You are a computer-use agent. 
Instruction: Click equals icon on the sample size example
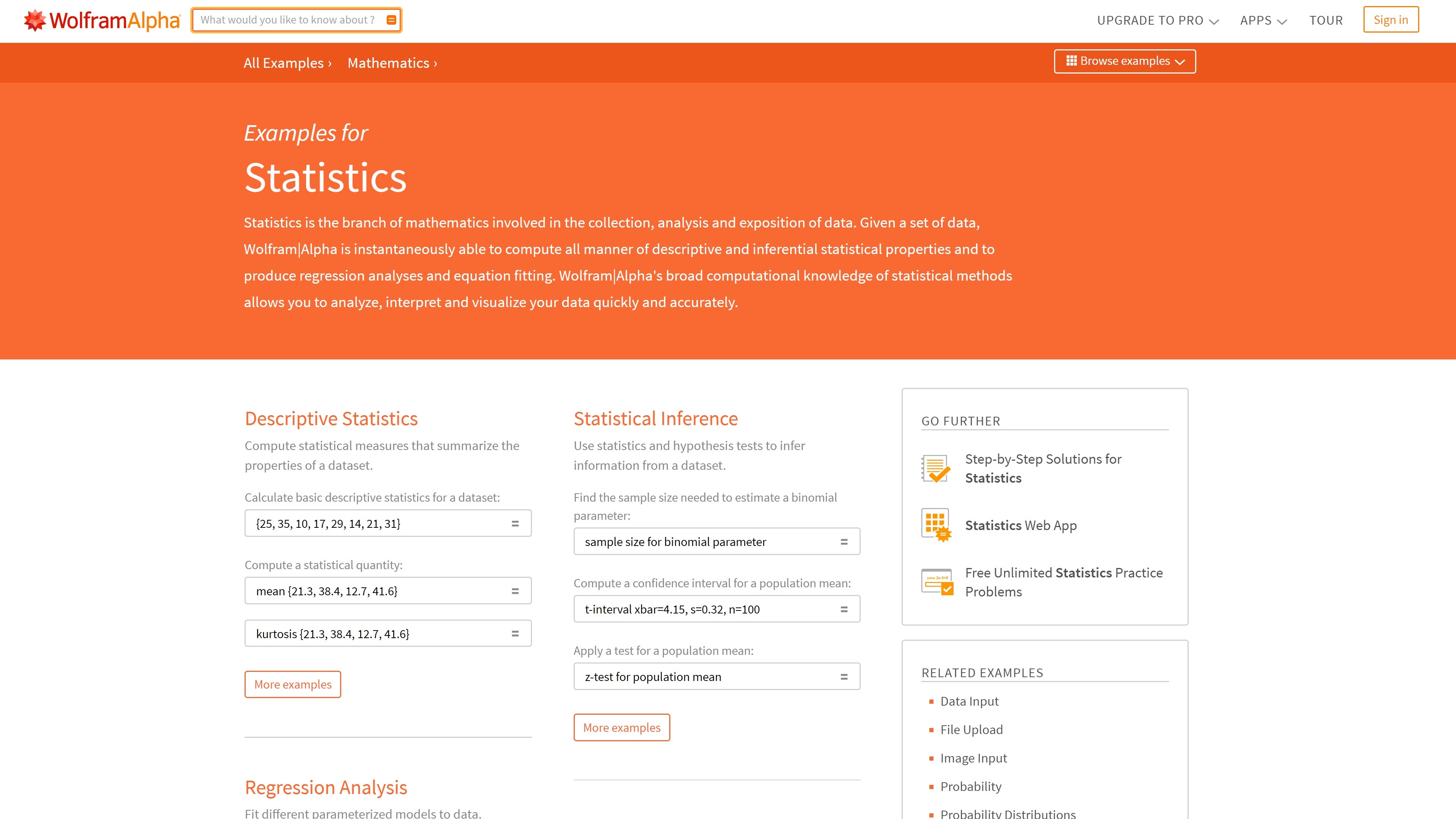tap(844, 541)
